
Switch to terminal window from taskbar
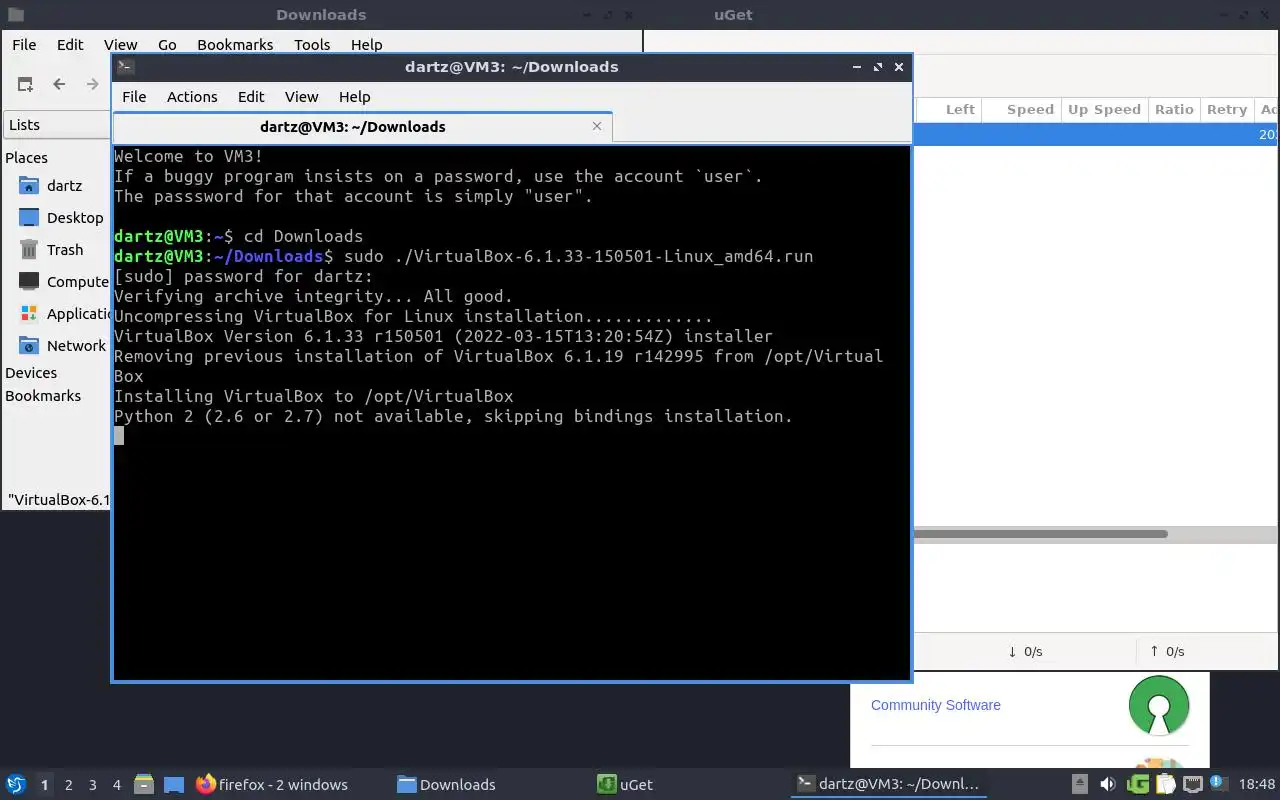click(888, 785)
